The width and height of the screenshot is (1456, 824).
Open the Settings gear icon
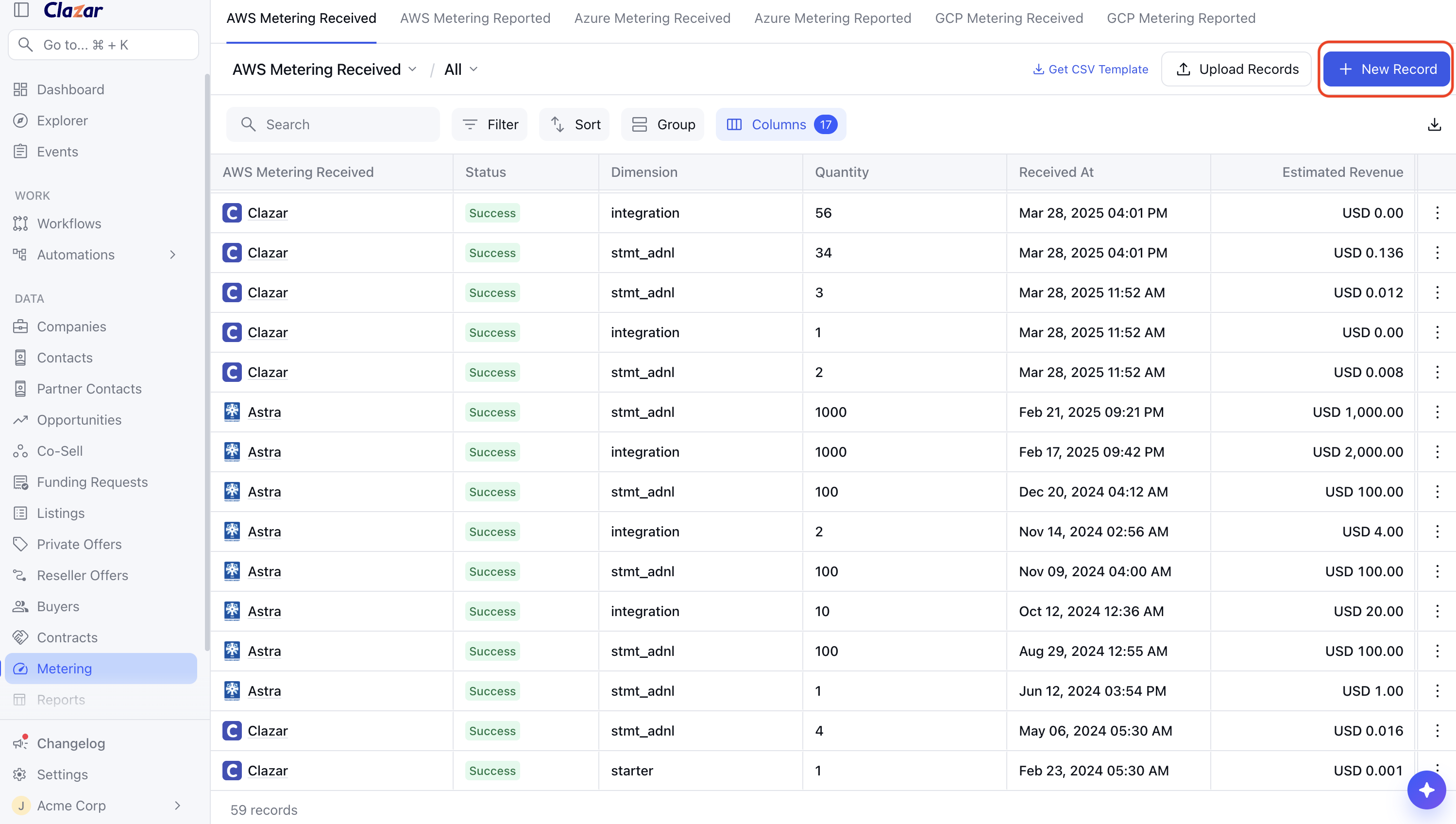[20, 775]
